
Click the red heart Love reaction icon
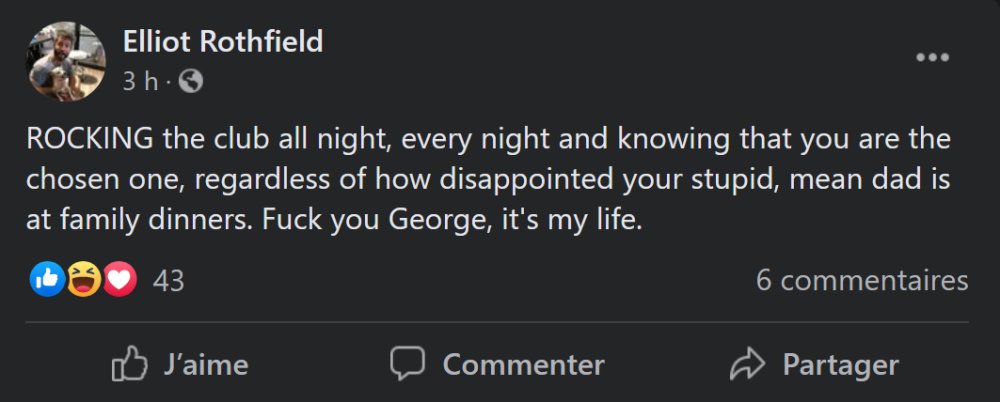[119, 281]
